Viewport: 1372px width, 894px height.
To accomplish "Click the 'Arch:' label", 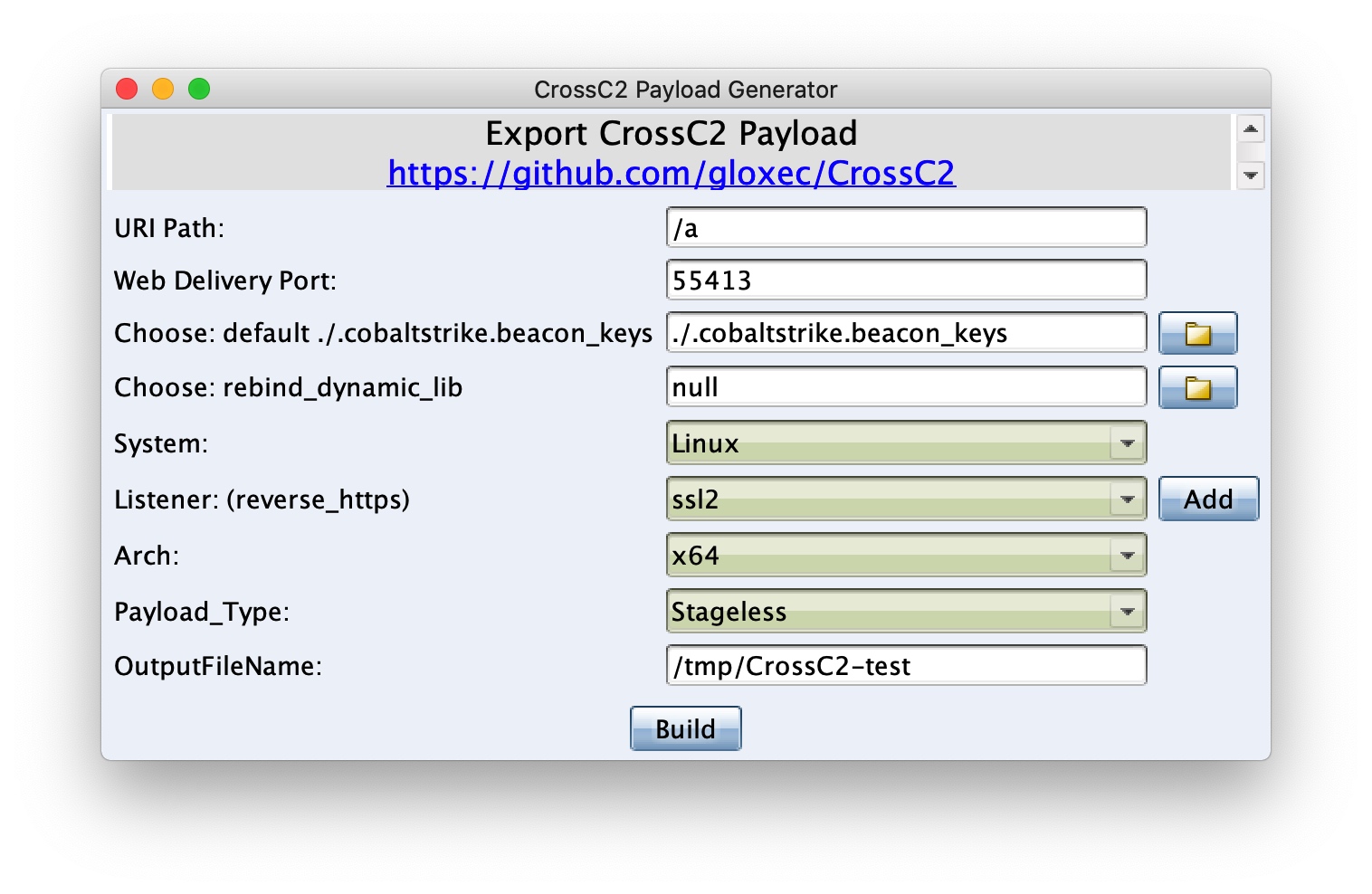I will tap(147, 556).
